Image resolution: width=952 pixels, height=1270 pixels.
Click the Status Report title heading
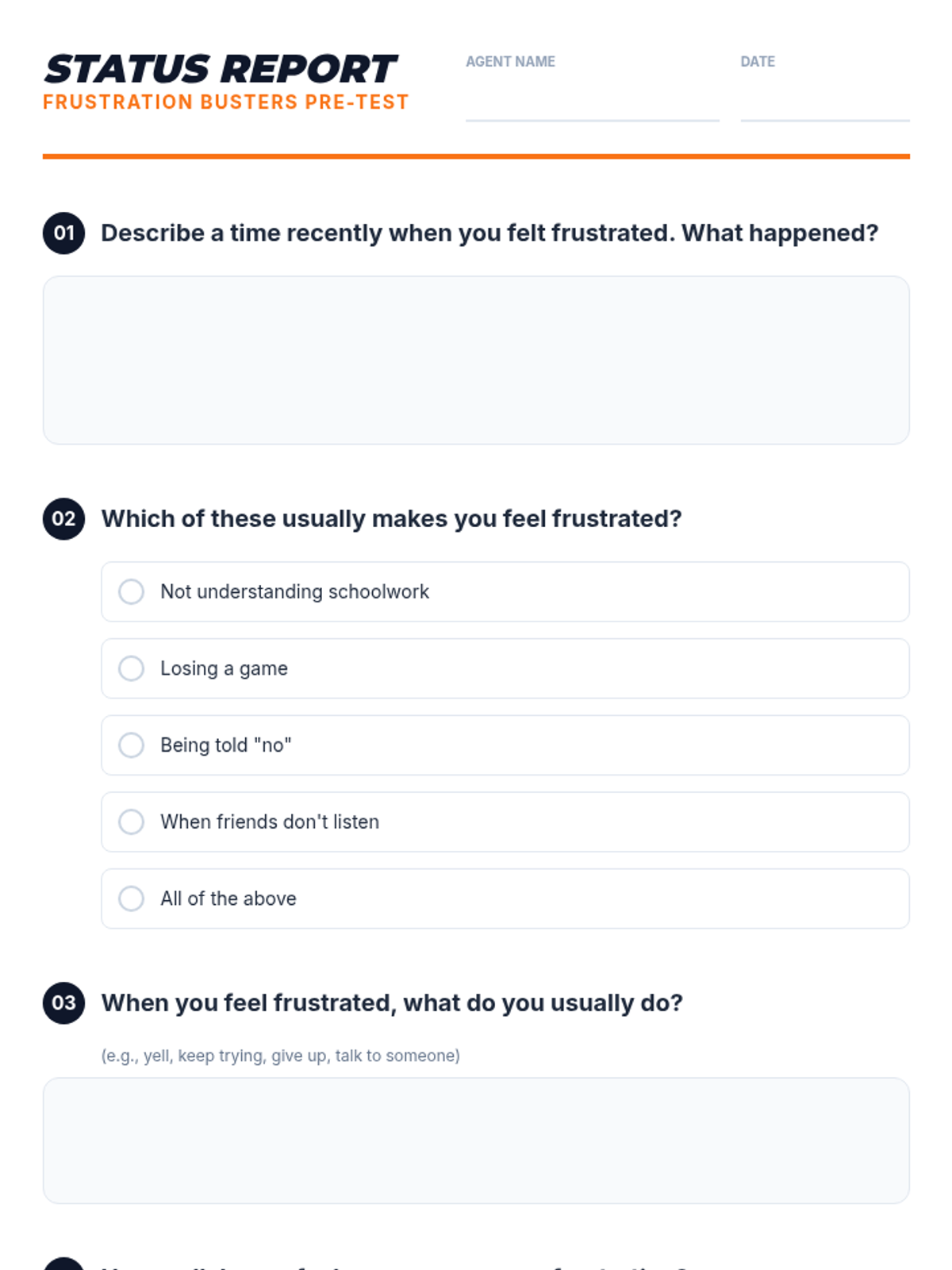(220, 69)
